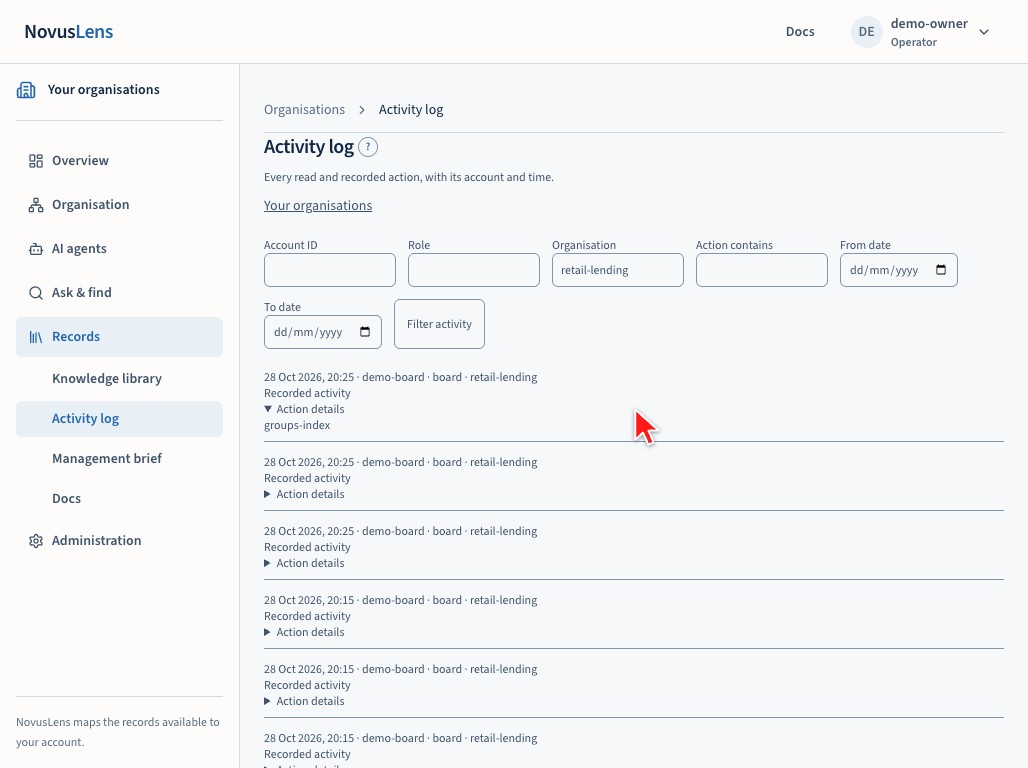Viewport: 1028px width, 768px height.
Task: Focus the Role input field
Action: tap(474, 270)
